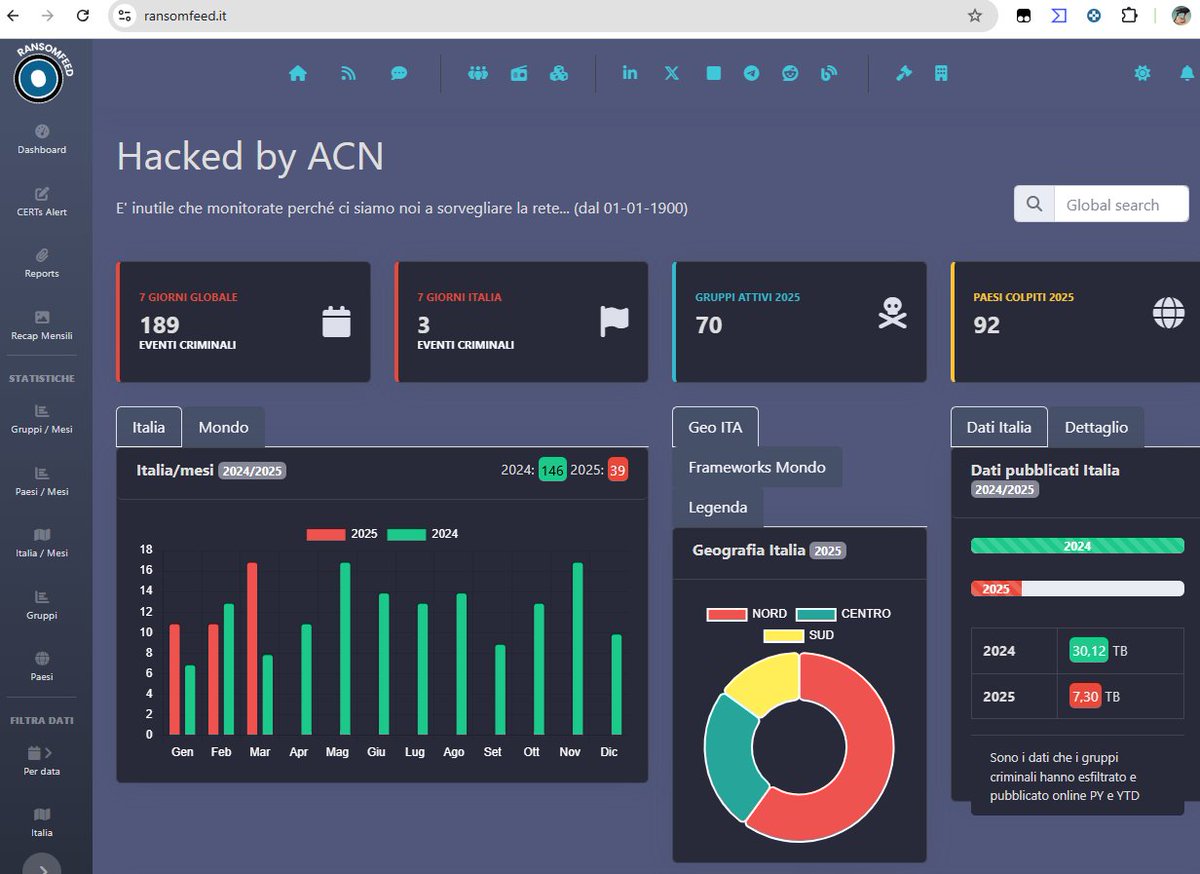
Task: Click the 7,30 TB value badge
Action: tap(1085, 697)
